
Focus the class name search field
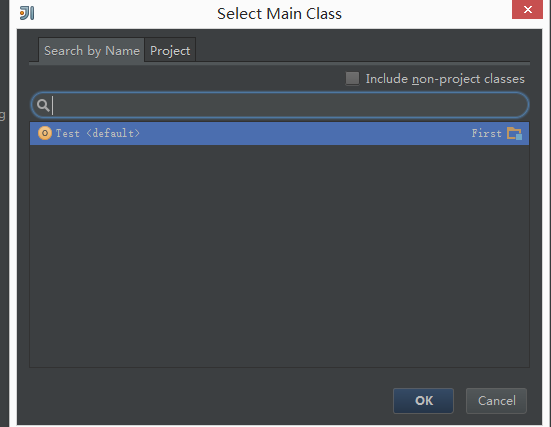(x=280, y=105)
